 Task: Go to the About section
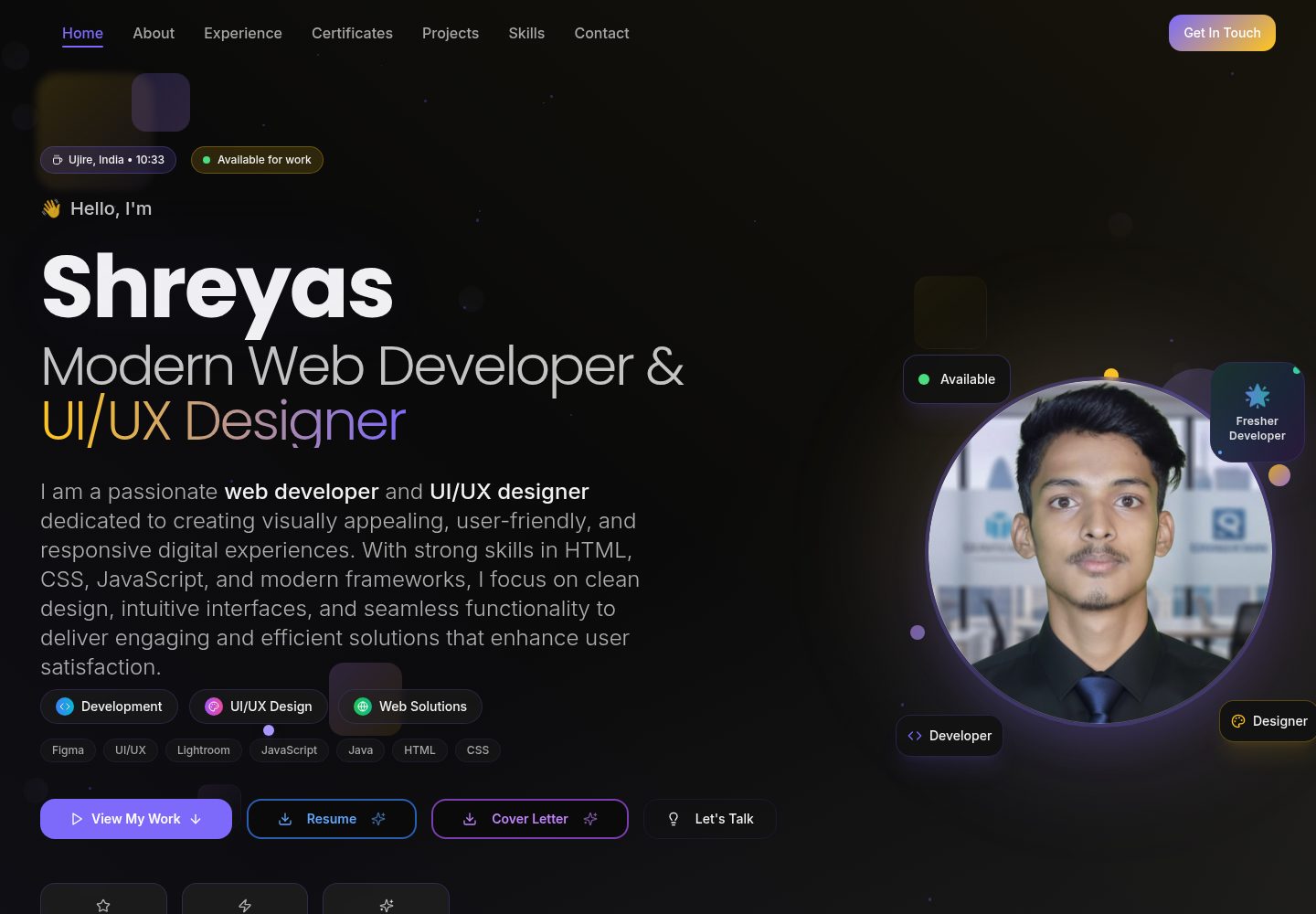[154, 33]
